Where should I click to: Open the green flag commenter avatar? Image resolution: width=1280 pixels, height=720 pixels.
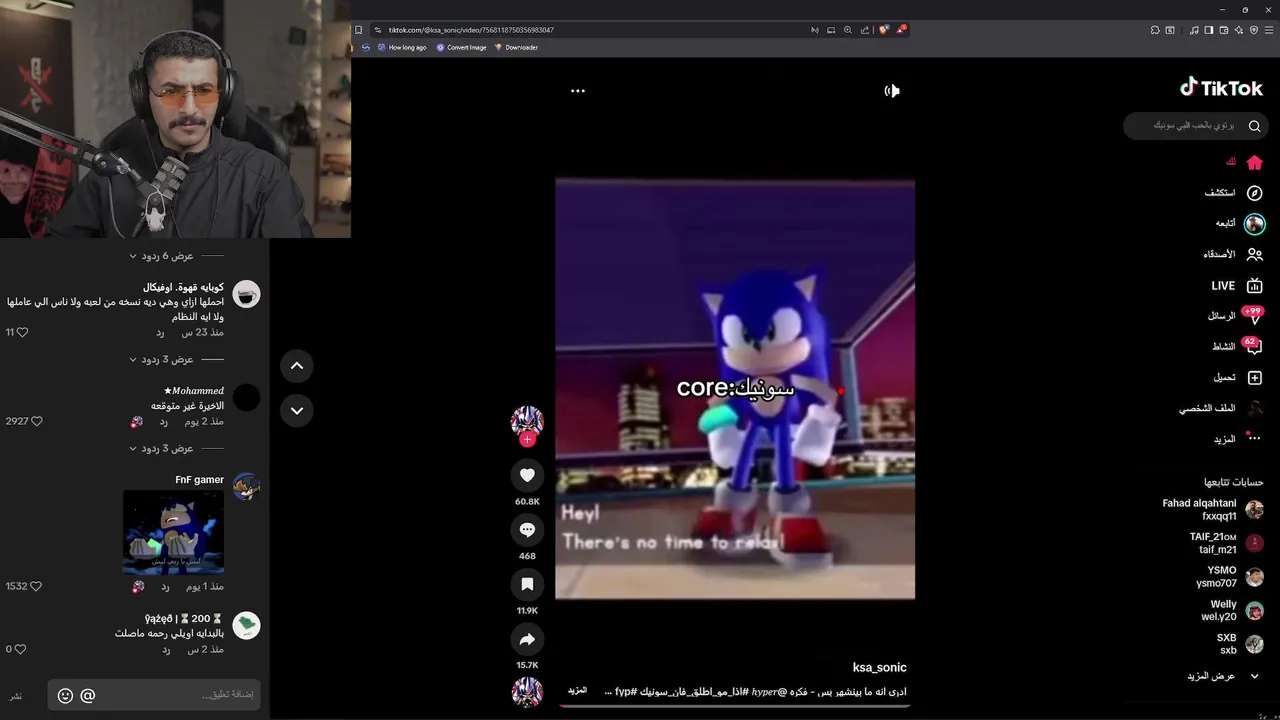tap(246, 626)
